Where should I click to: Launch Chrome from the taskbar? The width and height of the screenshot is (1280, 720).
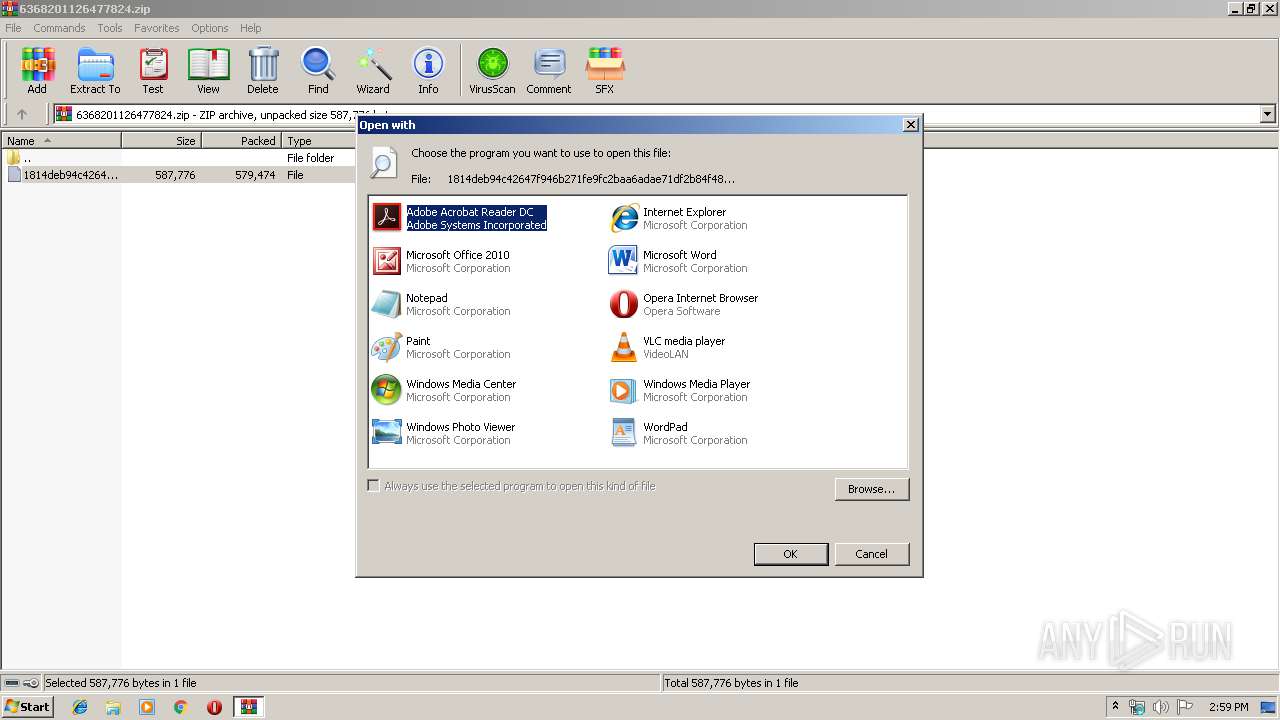pyautogui.click(x=180, y=707)
